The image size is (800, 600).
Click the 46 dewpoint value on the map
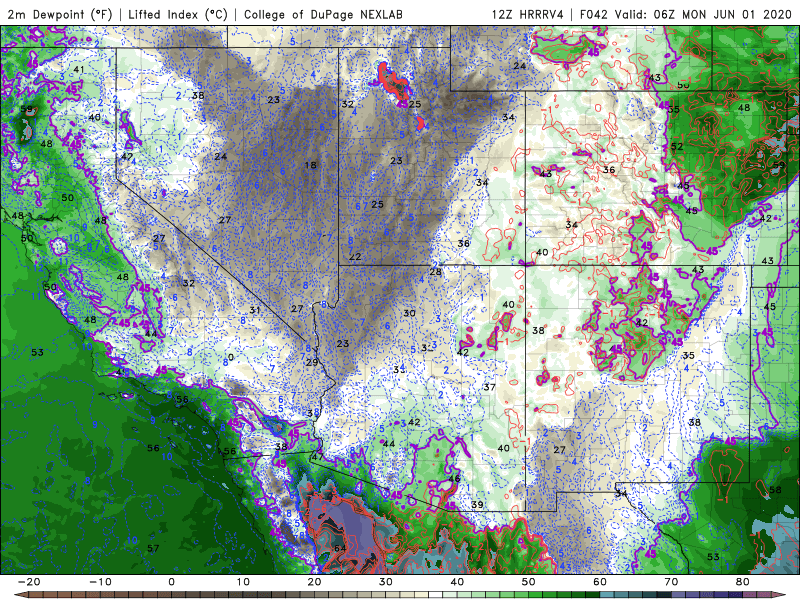tap(454, 479)
